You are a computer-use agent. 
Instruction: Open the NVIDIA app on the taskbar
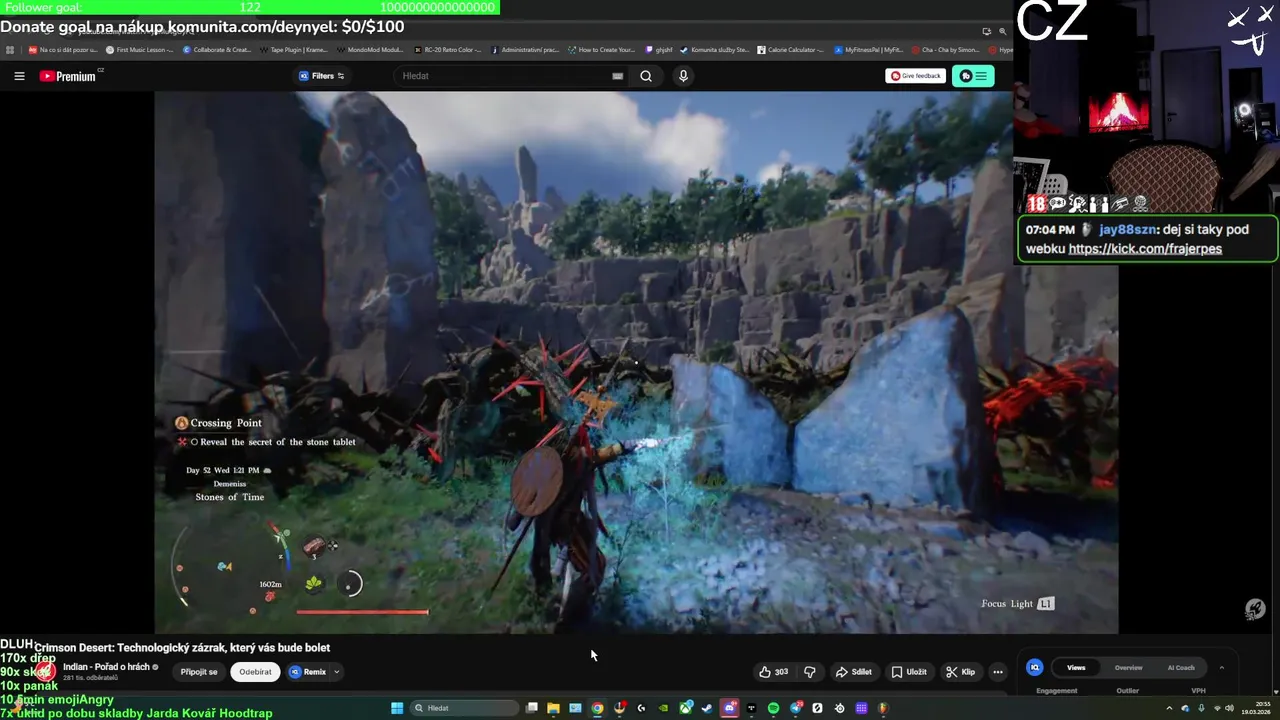tap(663, 708)
